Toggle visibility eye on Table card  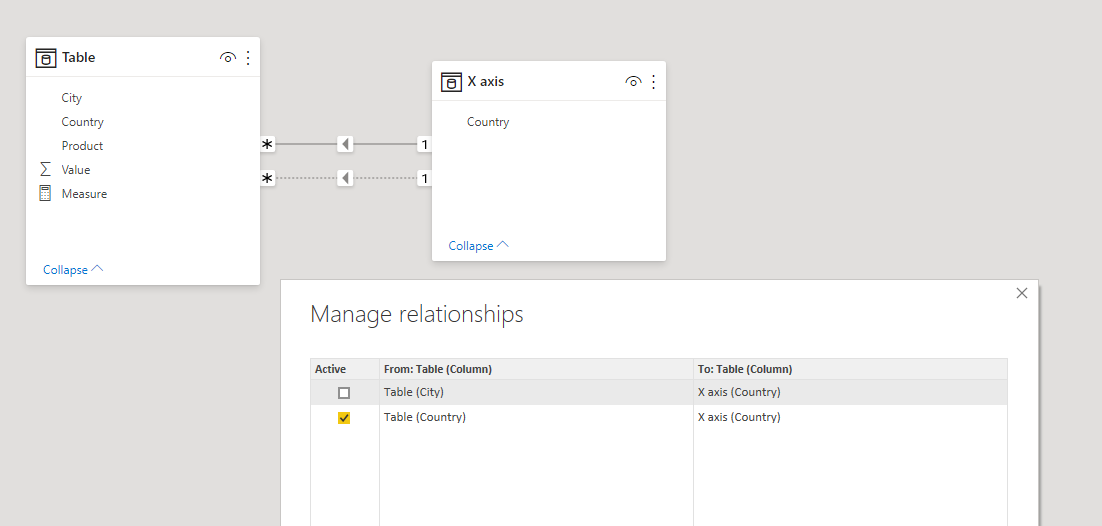[x=228, y=58]
